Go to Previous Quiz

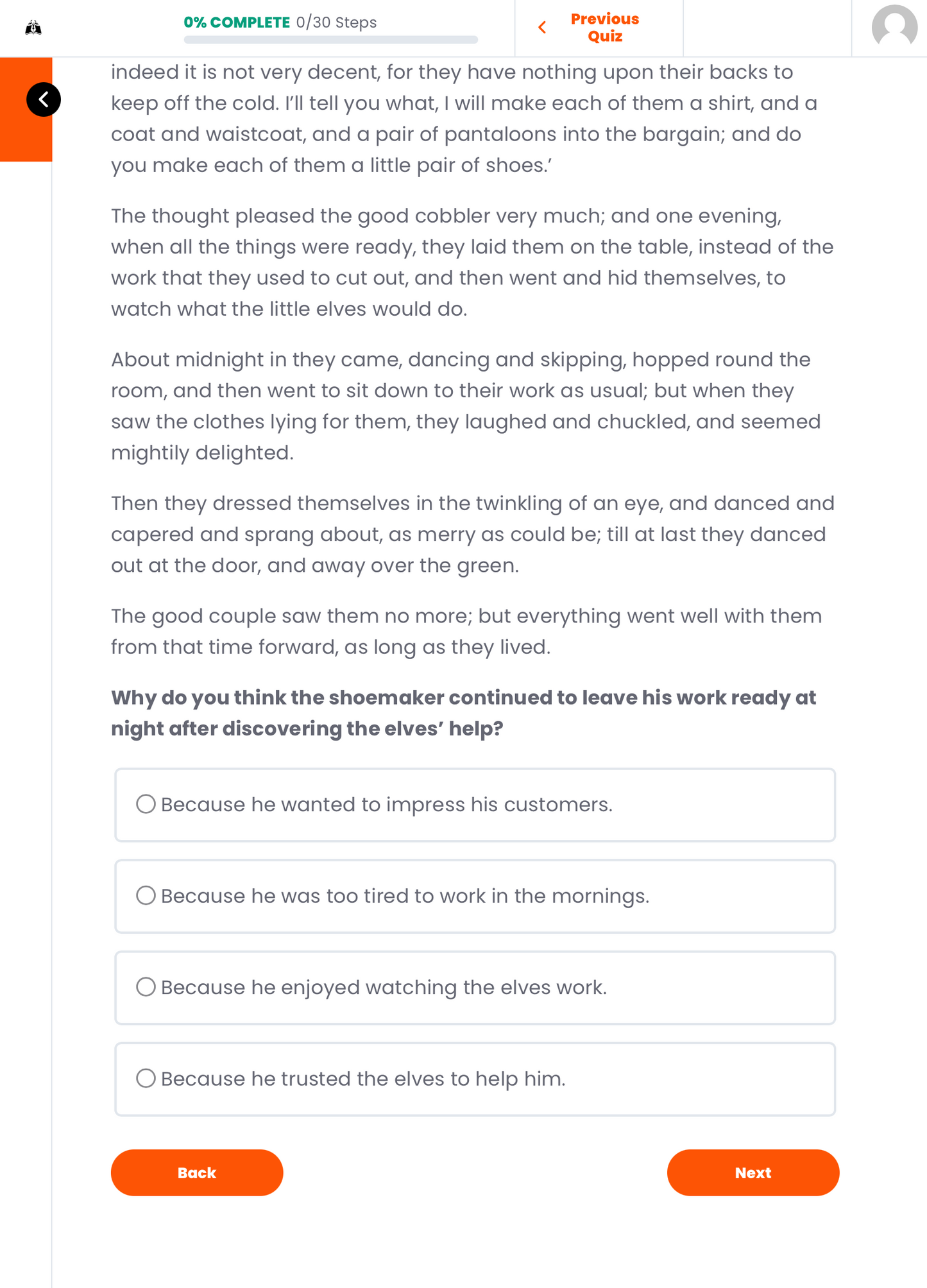[x=604, y=28]
